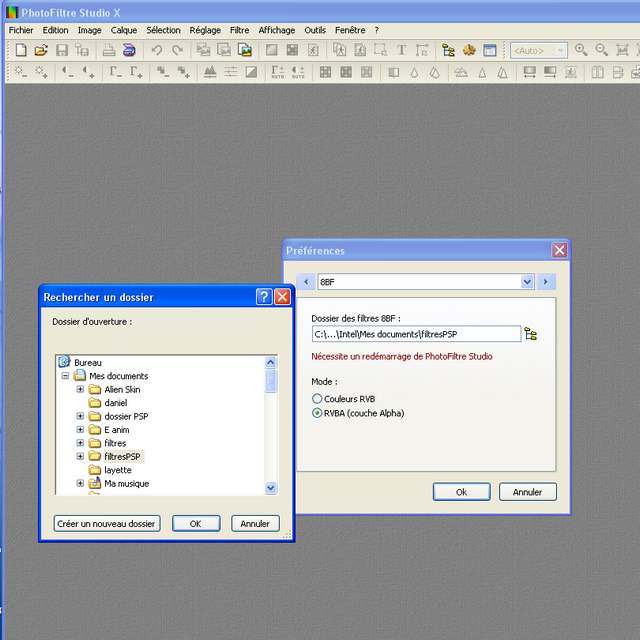Collapse the Mes documents tree node

click(x=65, y=376)
